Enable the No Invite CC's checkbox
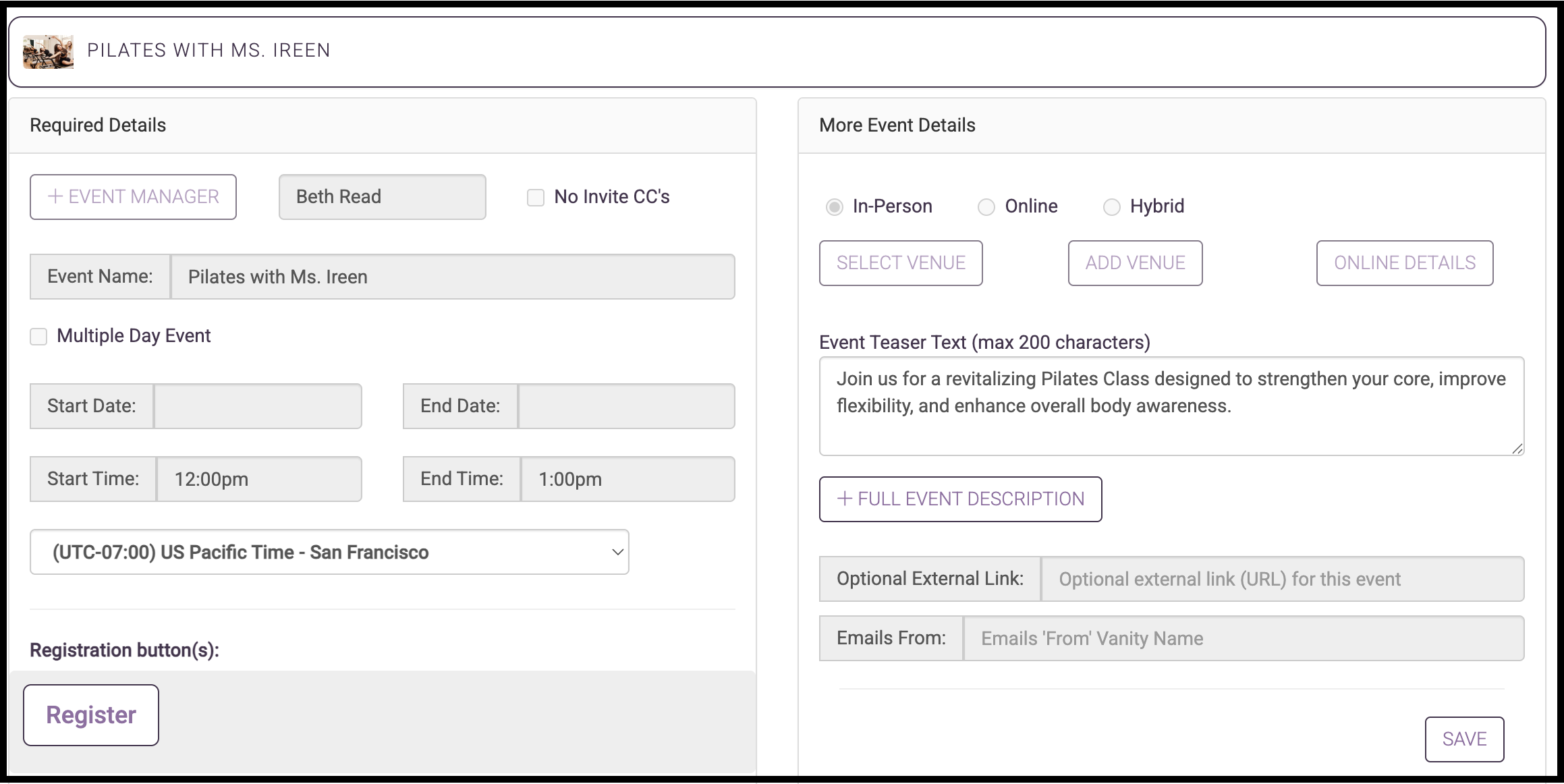The width and height of the screenshot is (1564, 784). [536, 198]
